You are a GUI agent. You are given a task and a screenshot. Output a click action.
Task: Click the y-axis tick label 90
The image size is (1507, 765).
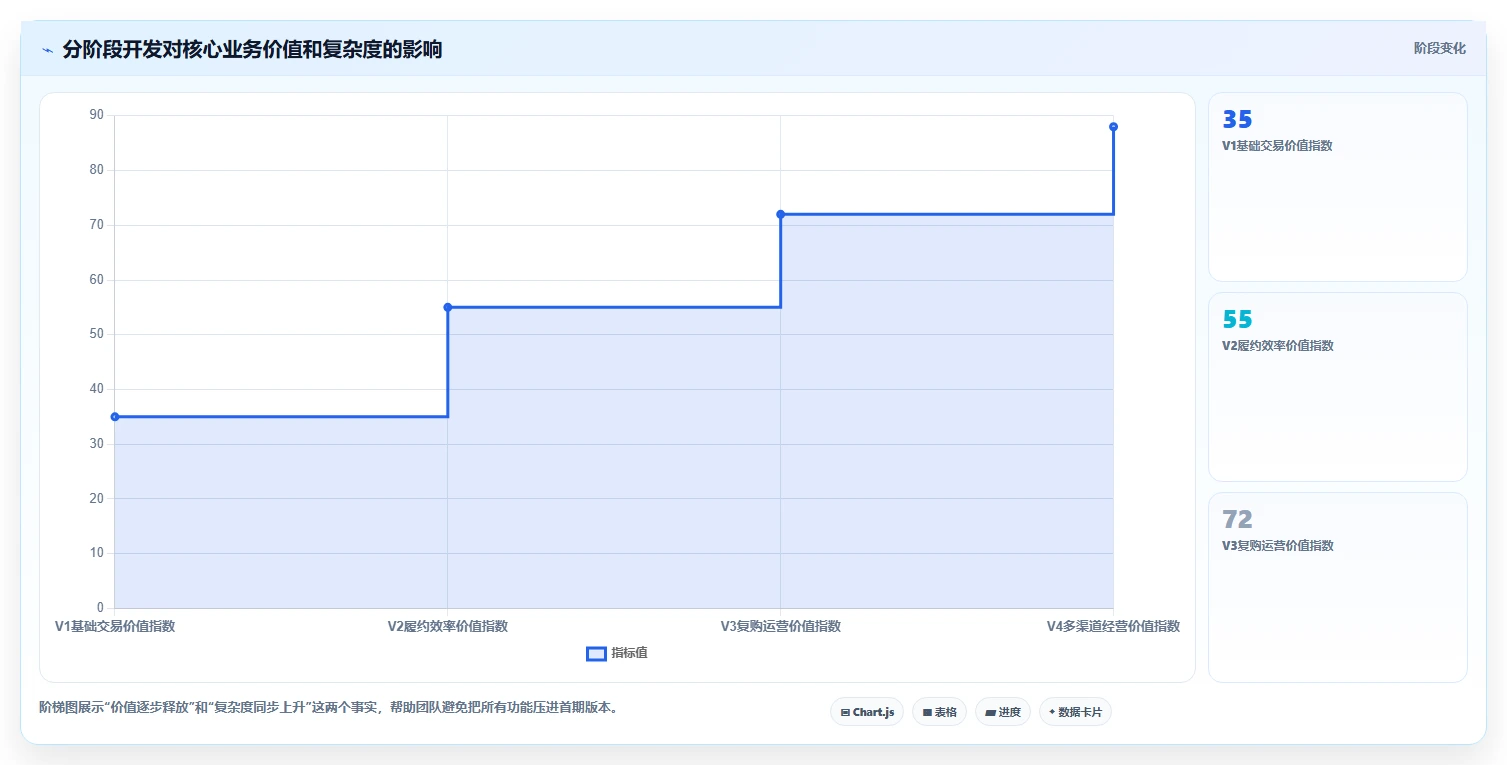tap(97, 115)
